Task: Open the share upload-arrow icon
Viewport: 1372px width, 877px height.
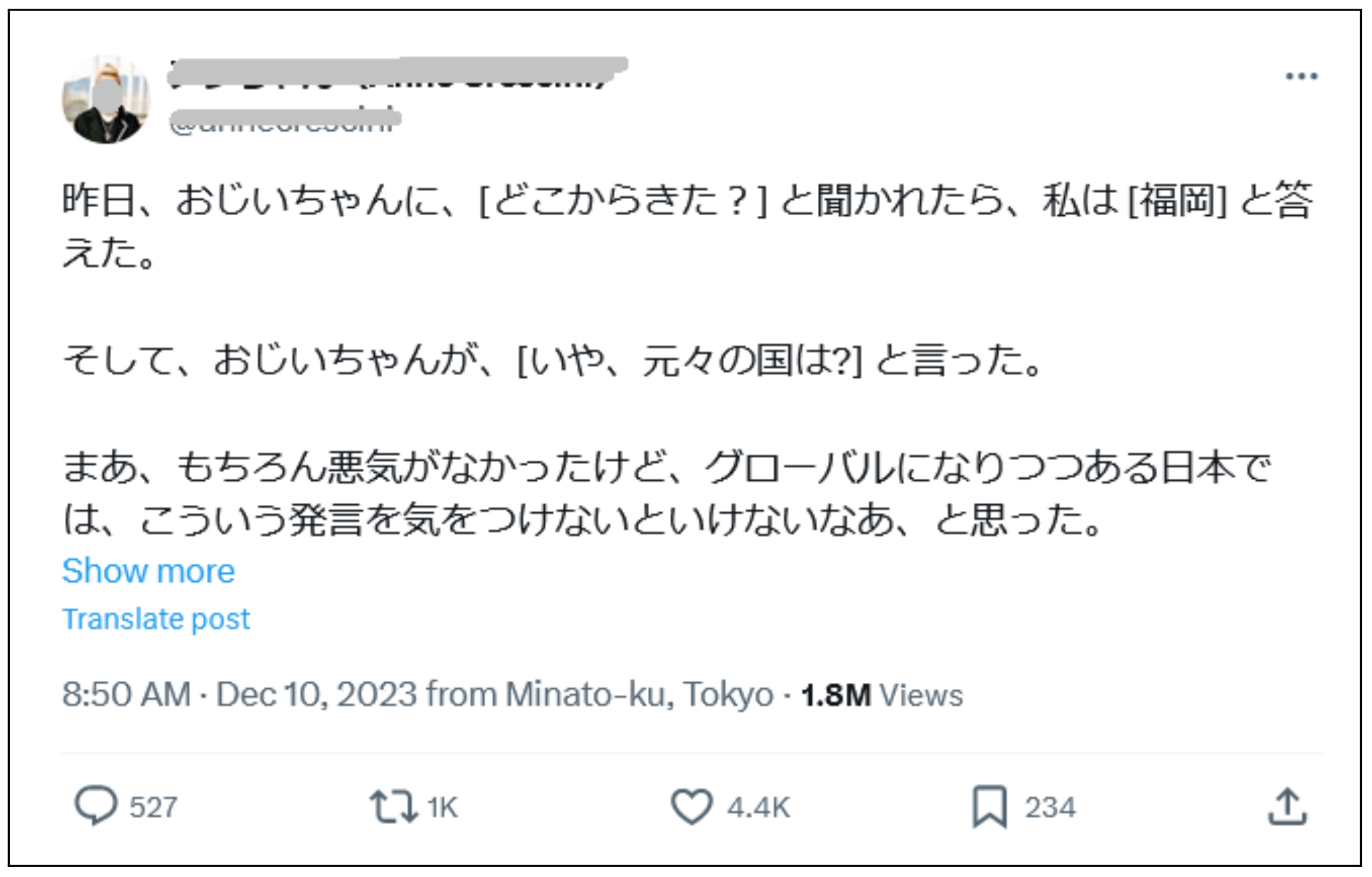Action: [x=1287, y=806]
